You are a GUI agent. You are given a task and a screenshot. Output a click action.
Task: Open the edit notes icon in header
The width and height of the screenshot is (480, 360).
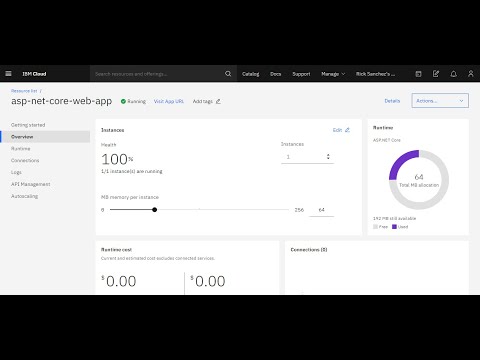436,74
